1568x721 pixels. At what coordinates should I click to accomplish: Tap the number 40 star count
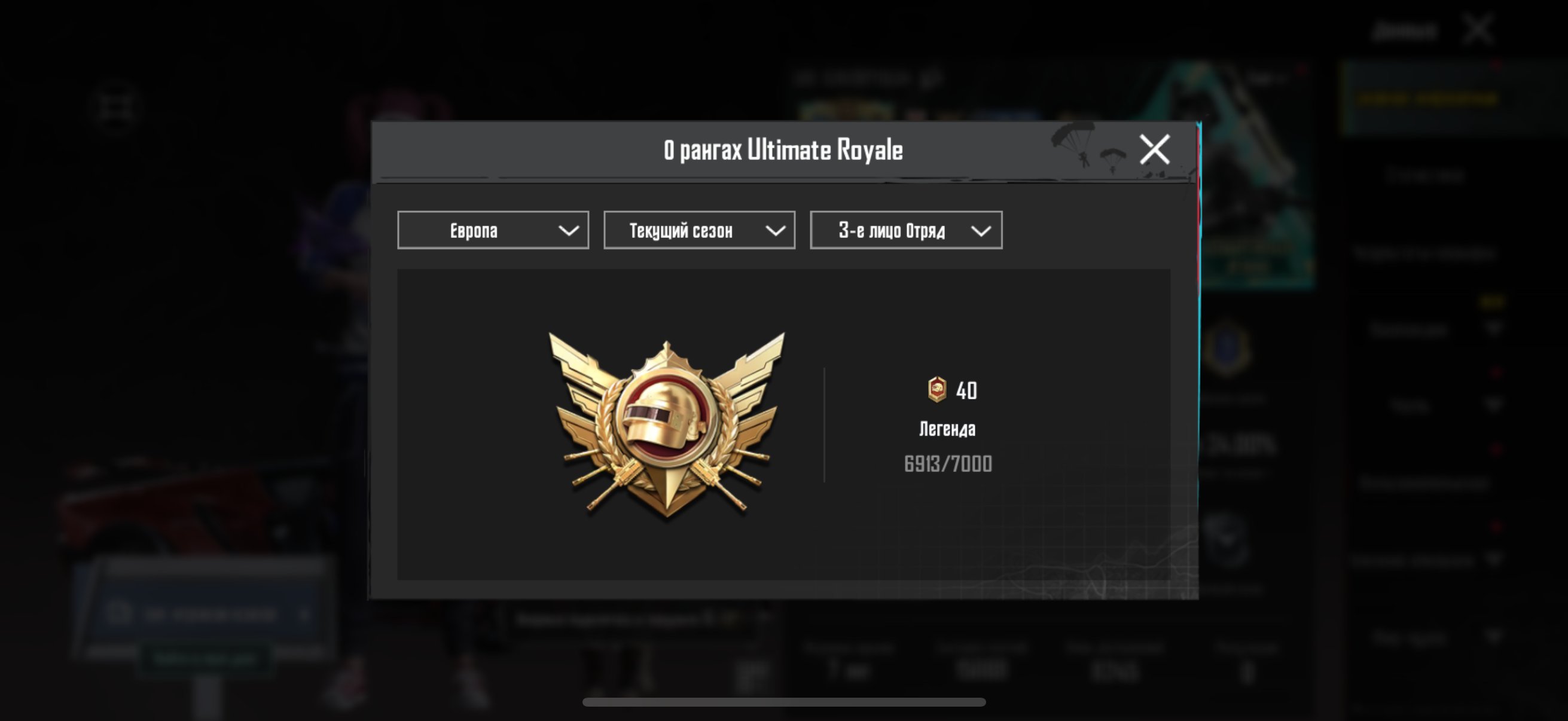[966, 390]
